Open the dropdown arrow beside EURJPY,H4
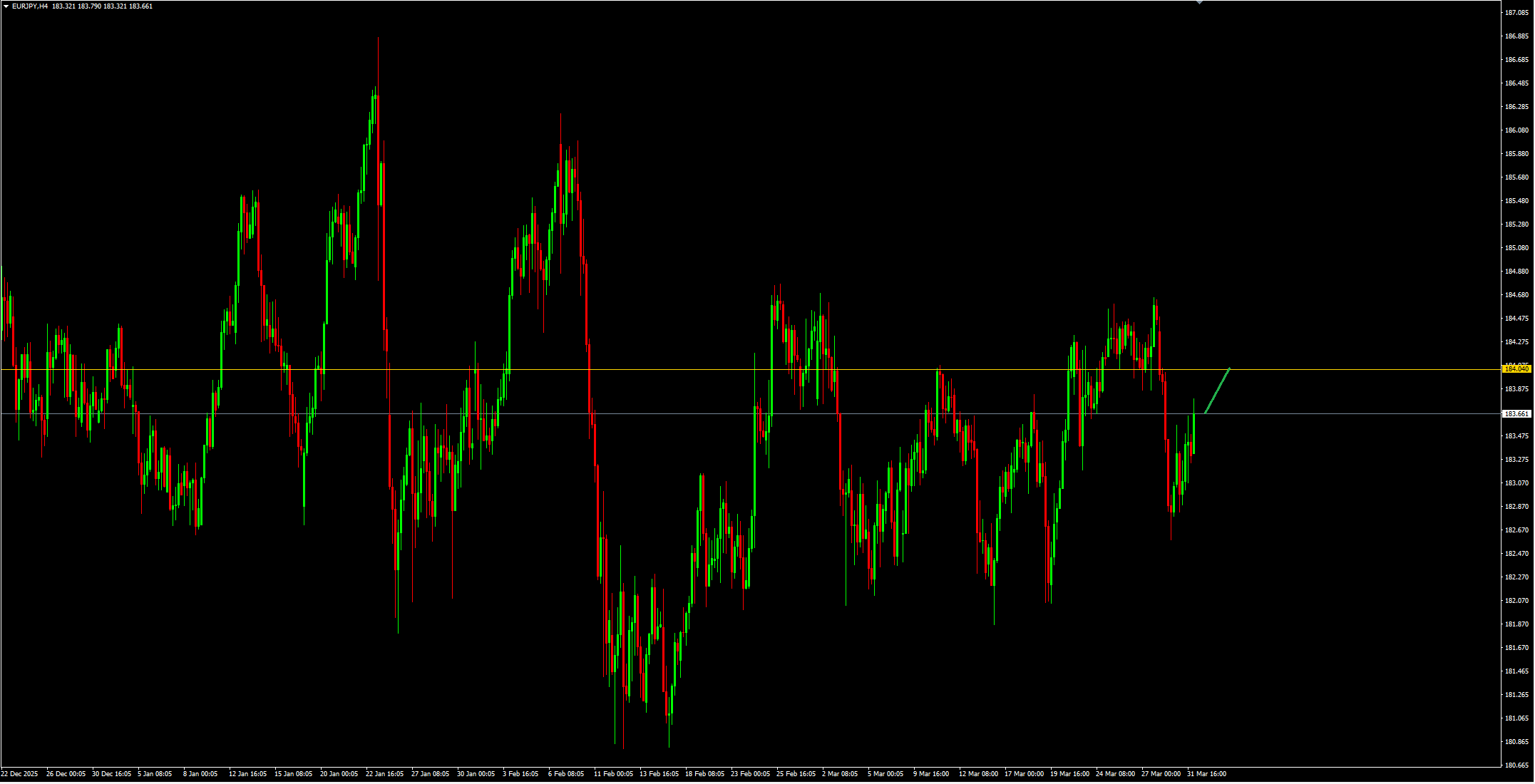The image size is (1535, 784). [x=6, y=6]
